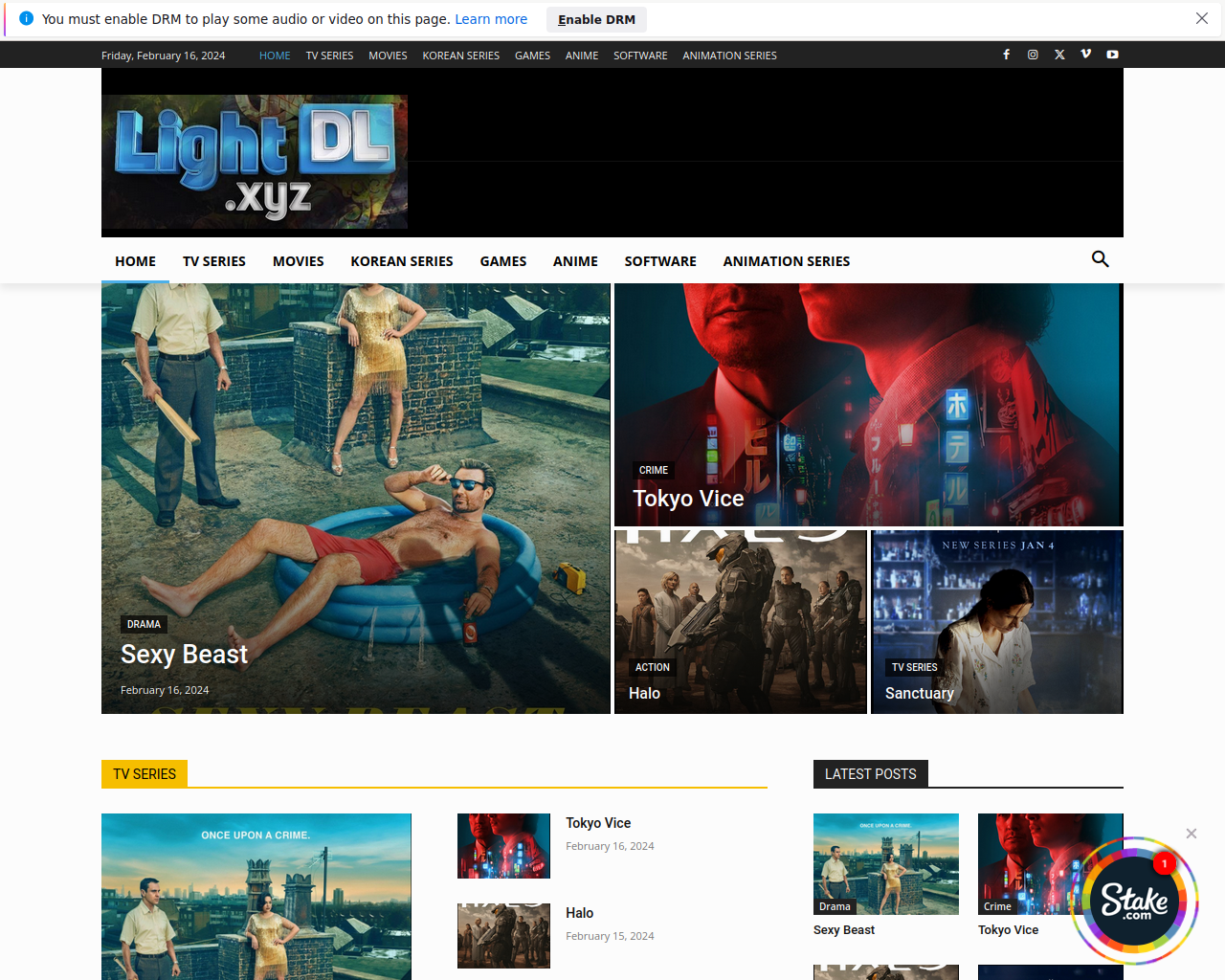
Task: Open KOREAN SERIES in the main navigation
Action: pyautogui.click(x=402, y=261)
